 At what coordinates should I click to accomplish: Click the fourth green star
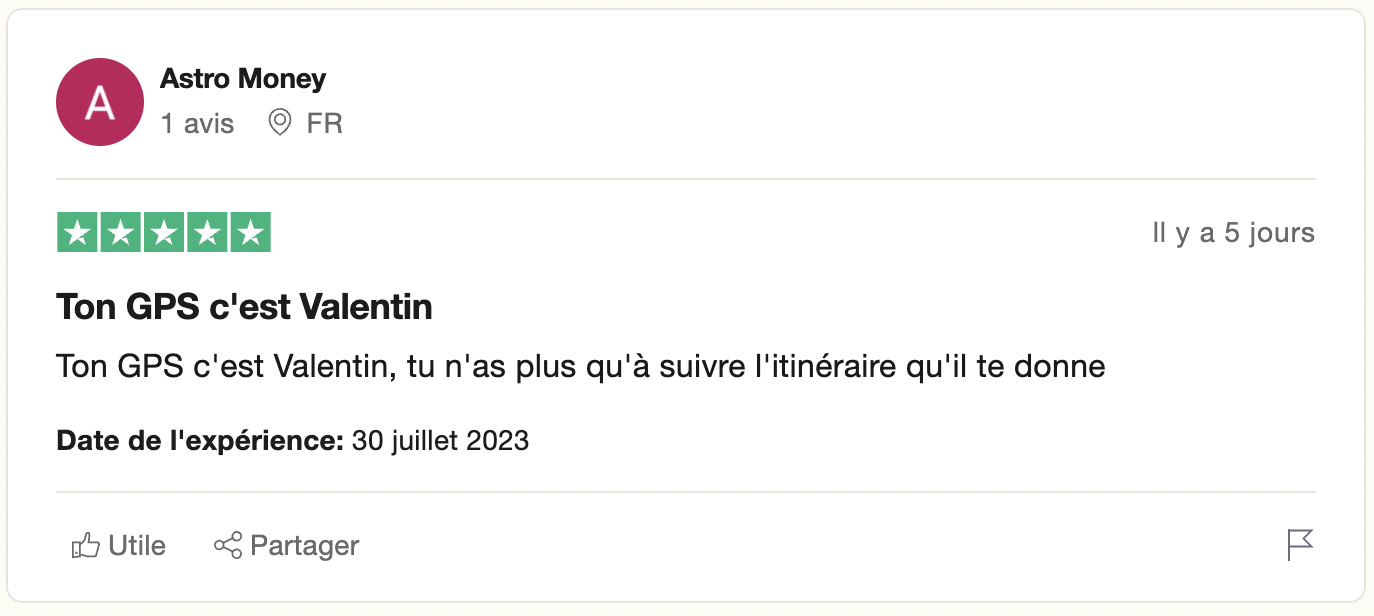(x=207, y=233)
